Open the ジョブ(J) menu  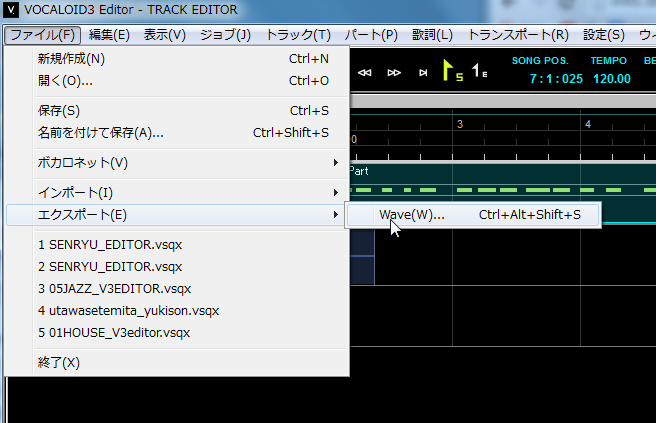225,35
